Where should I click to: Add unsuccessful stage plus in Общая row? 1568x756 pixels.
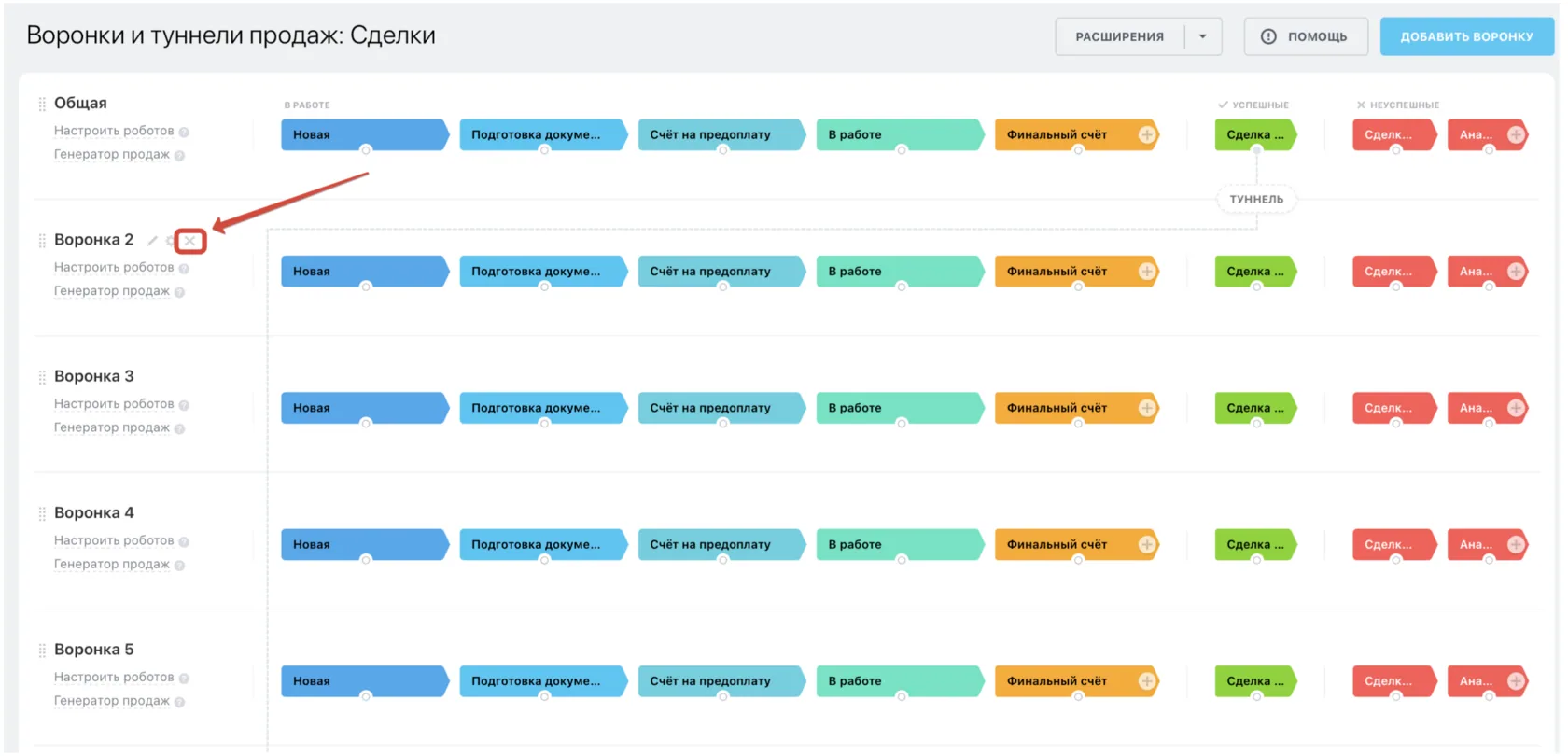click(x=1516, y=134)
